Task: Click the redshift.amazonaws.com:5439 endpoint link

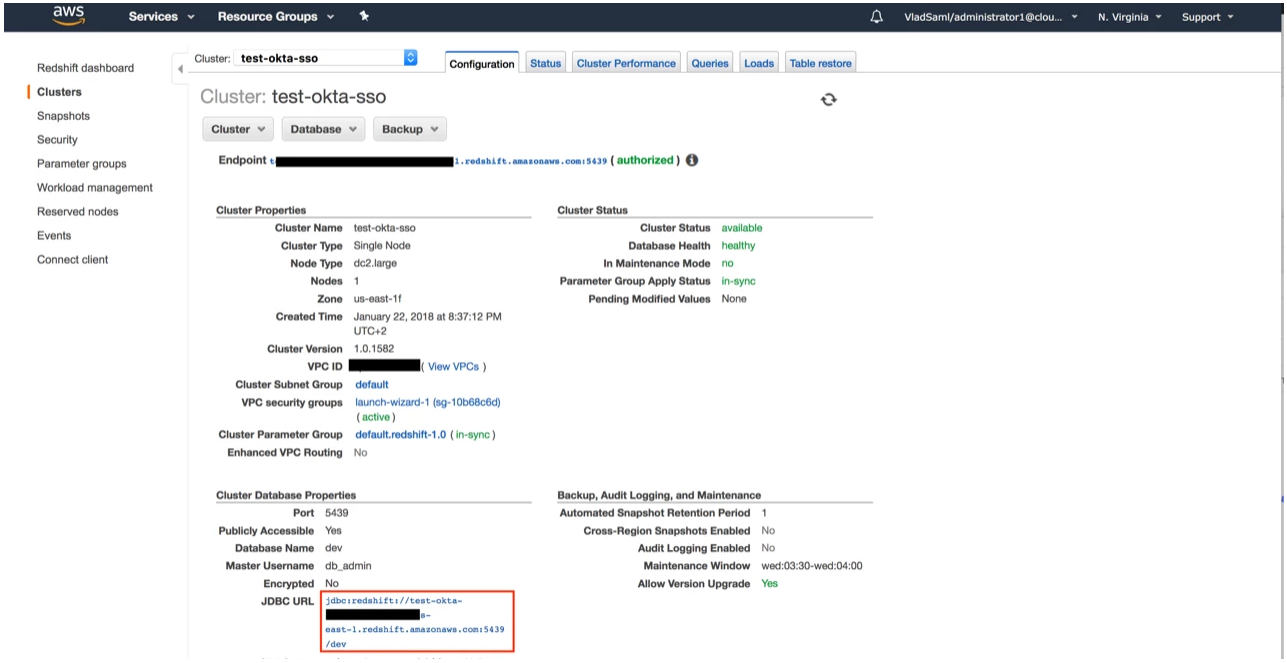Action: (531, 161)
